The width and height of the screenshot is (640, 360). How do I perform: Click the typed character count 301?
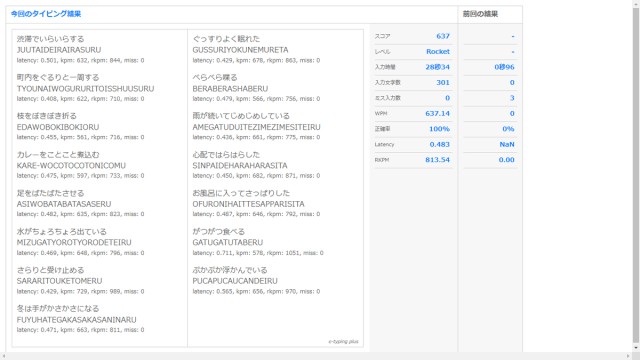(x=443, y=82)
